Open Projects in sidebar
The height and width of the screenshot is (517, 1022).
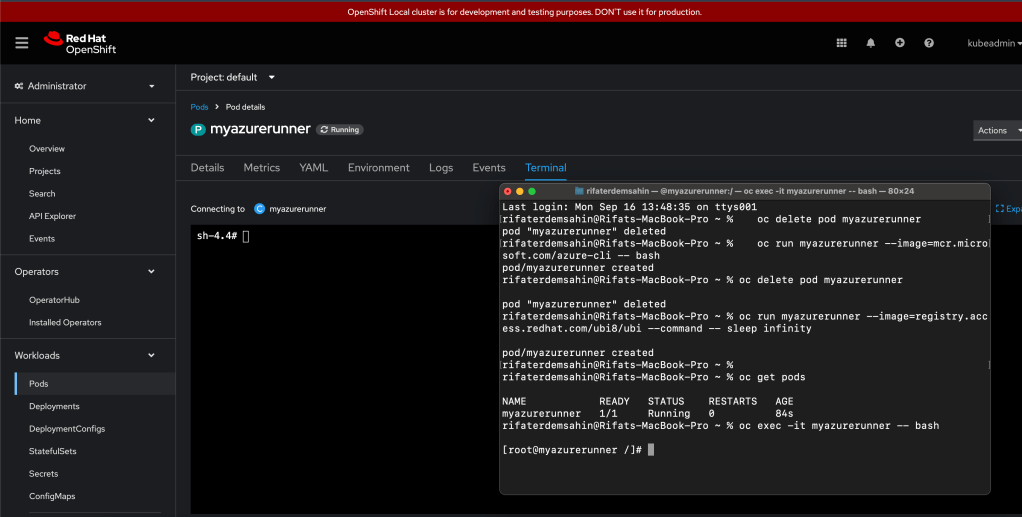[x=45, y=171]
